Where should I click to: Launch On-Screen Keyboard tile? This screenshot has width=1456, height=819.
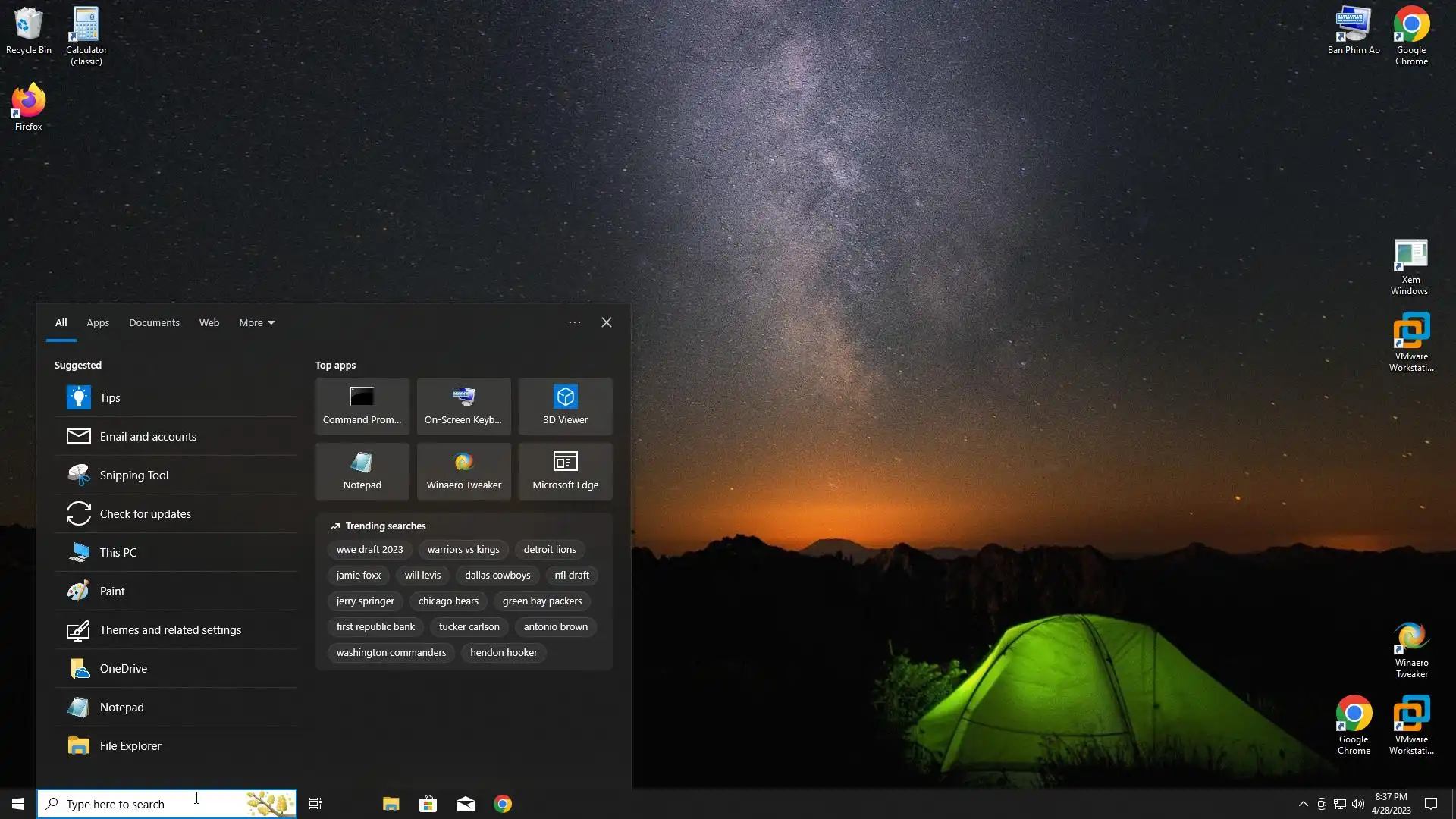pos(463,406)
